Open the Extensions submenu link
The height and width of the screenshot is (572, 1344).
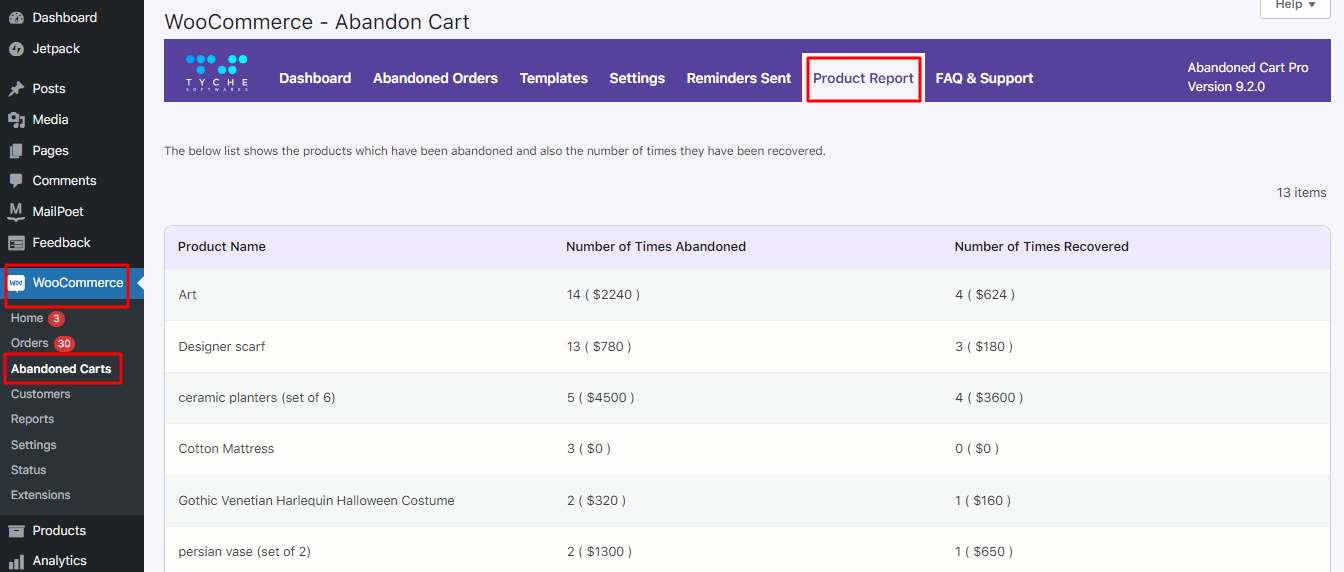pyautogui.click(x=41, y=495)
